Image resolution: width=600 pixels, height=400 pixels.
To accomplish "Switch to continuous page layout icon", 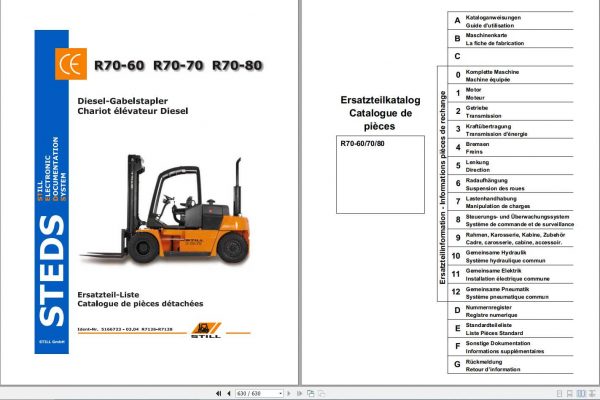I will [x=570, y=393].
